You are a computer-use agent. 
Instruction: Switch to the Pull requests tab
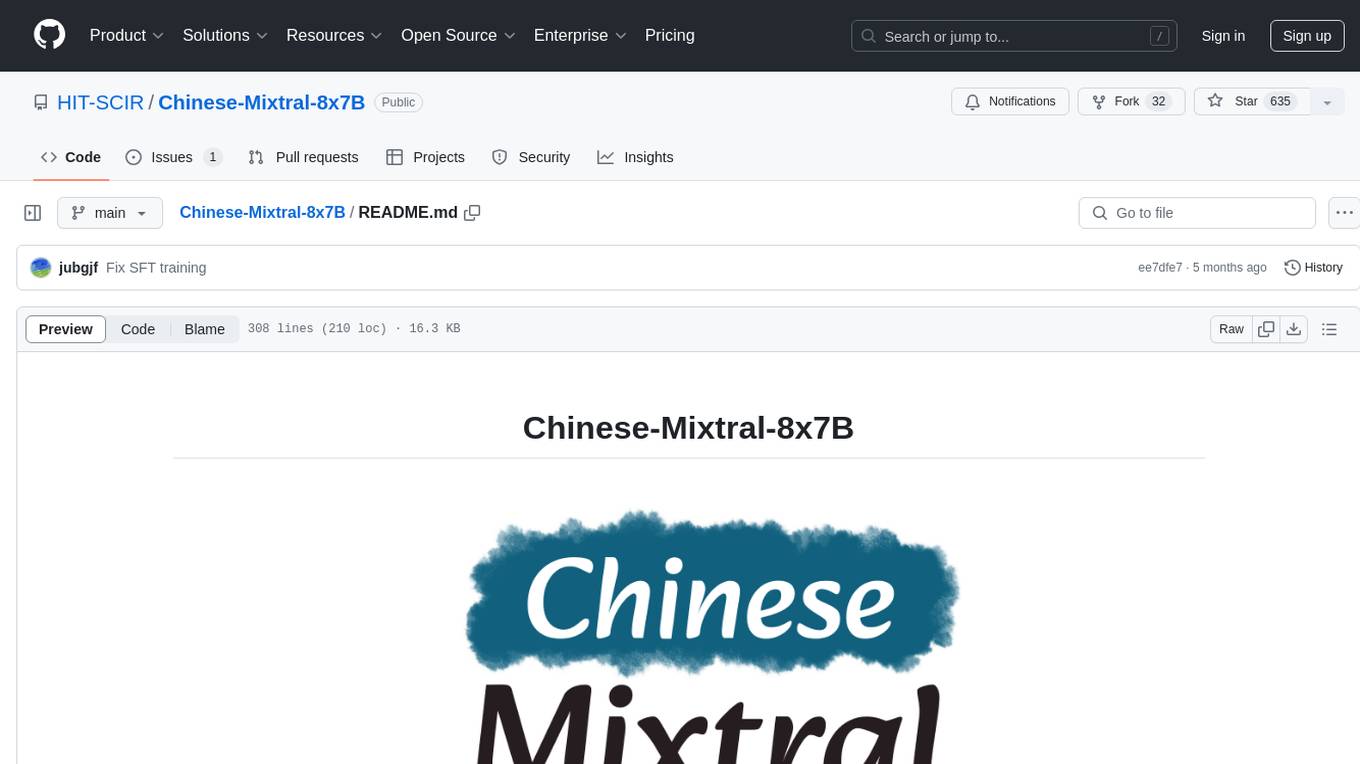point(303,157)
